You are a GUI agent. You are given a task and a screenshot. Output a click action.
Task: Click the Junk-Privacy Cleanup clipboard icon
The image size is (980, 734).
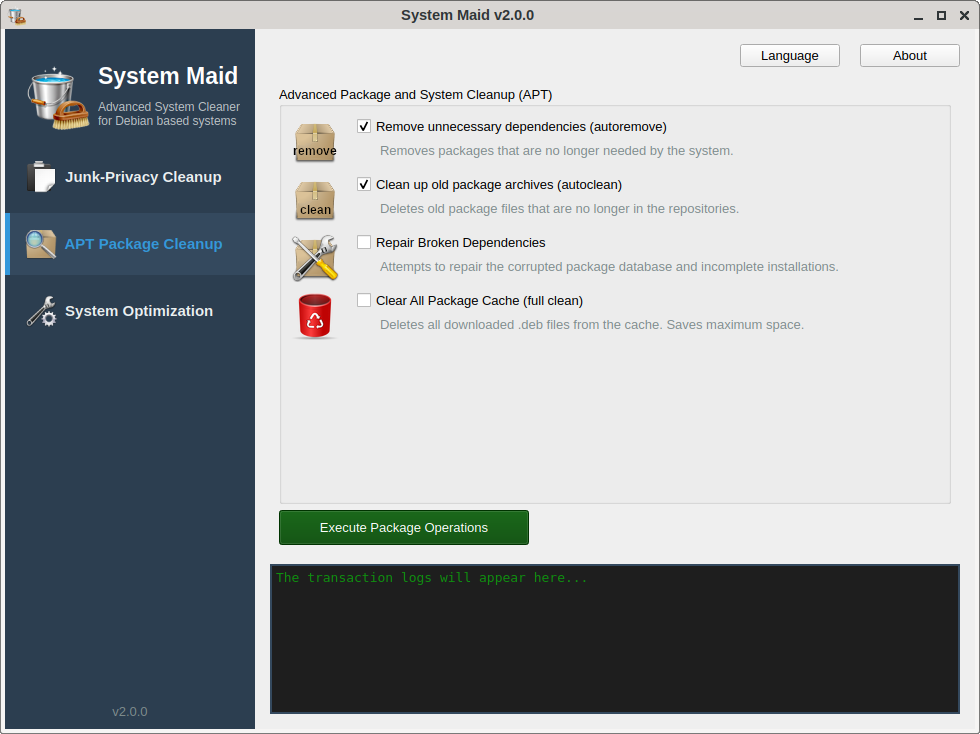point(41,177)
